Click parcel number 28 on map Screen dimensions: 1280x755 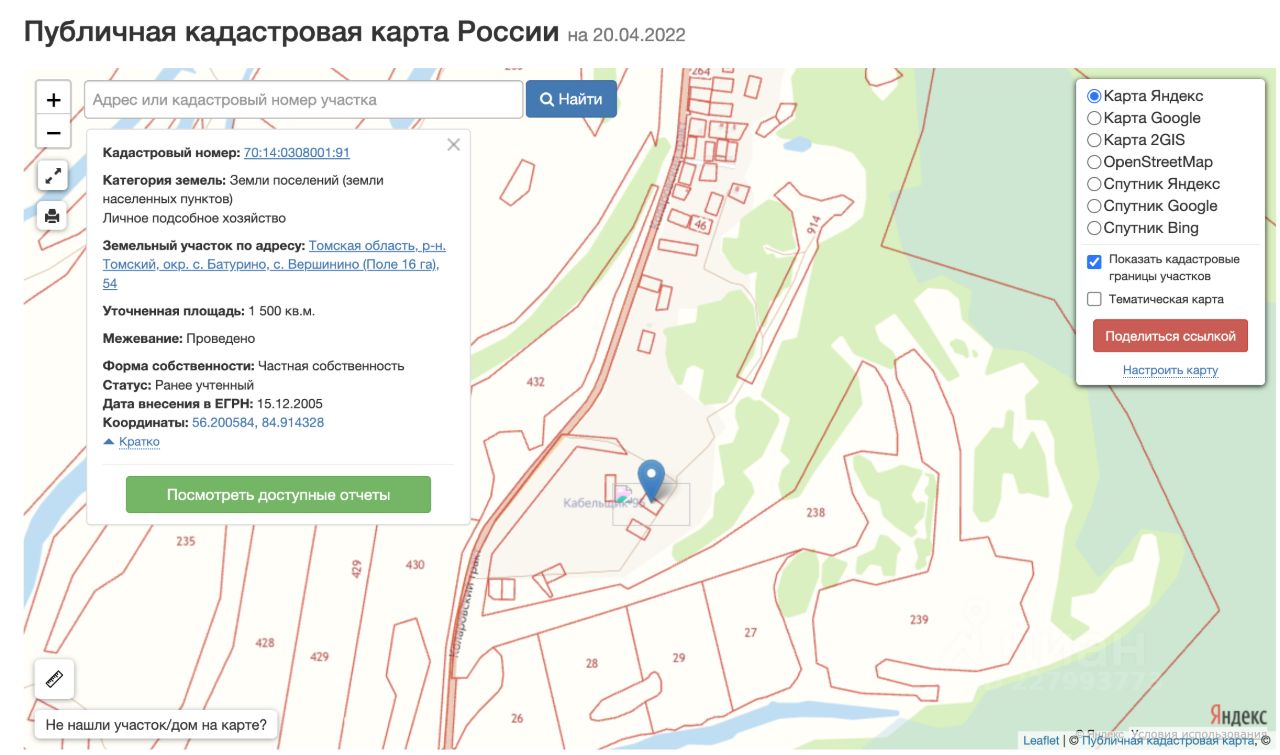592,663
